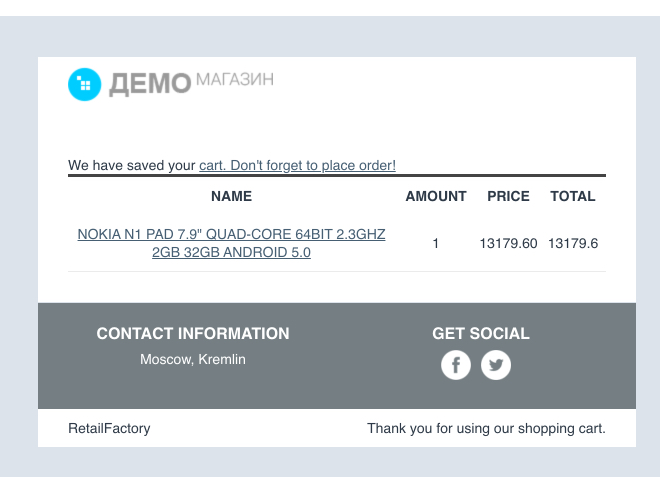Click the blue circular store logo icon
The height and width of the screenshot is (477, 660).
85,85
